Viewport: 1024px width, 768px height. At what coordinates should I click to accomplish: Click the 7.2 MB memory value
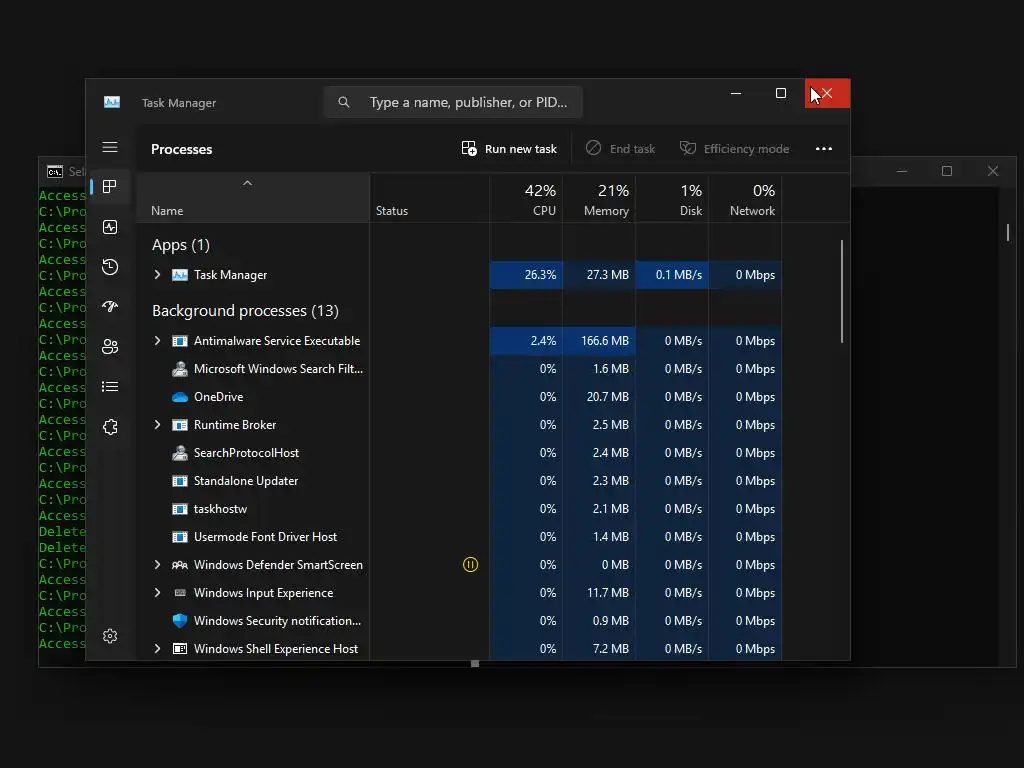(x=611, y=649)
